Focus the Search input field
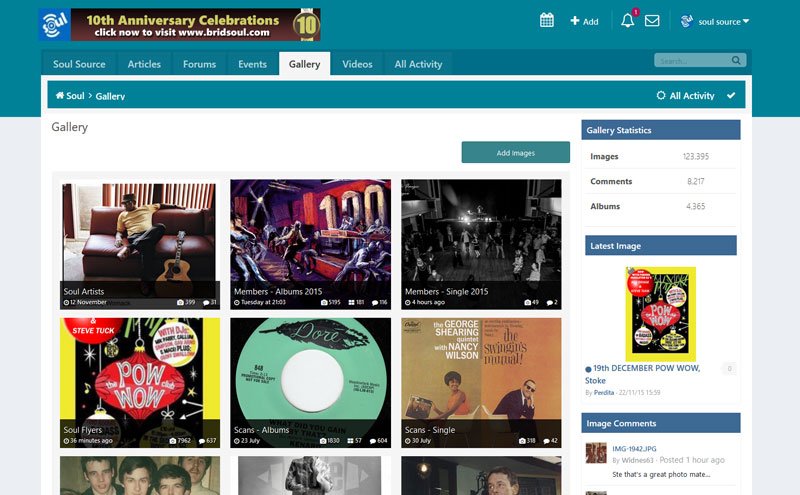800x495 pixels. (693, 60)
